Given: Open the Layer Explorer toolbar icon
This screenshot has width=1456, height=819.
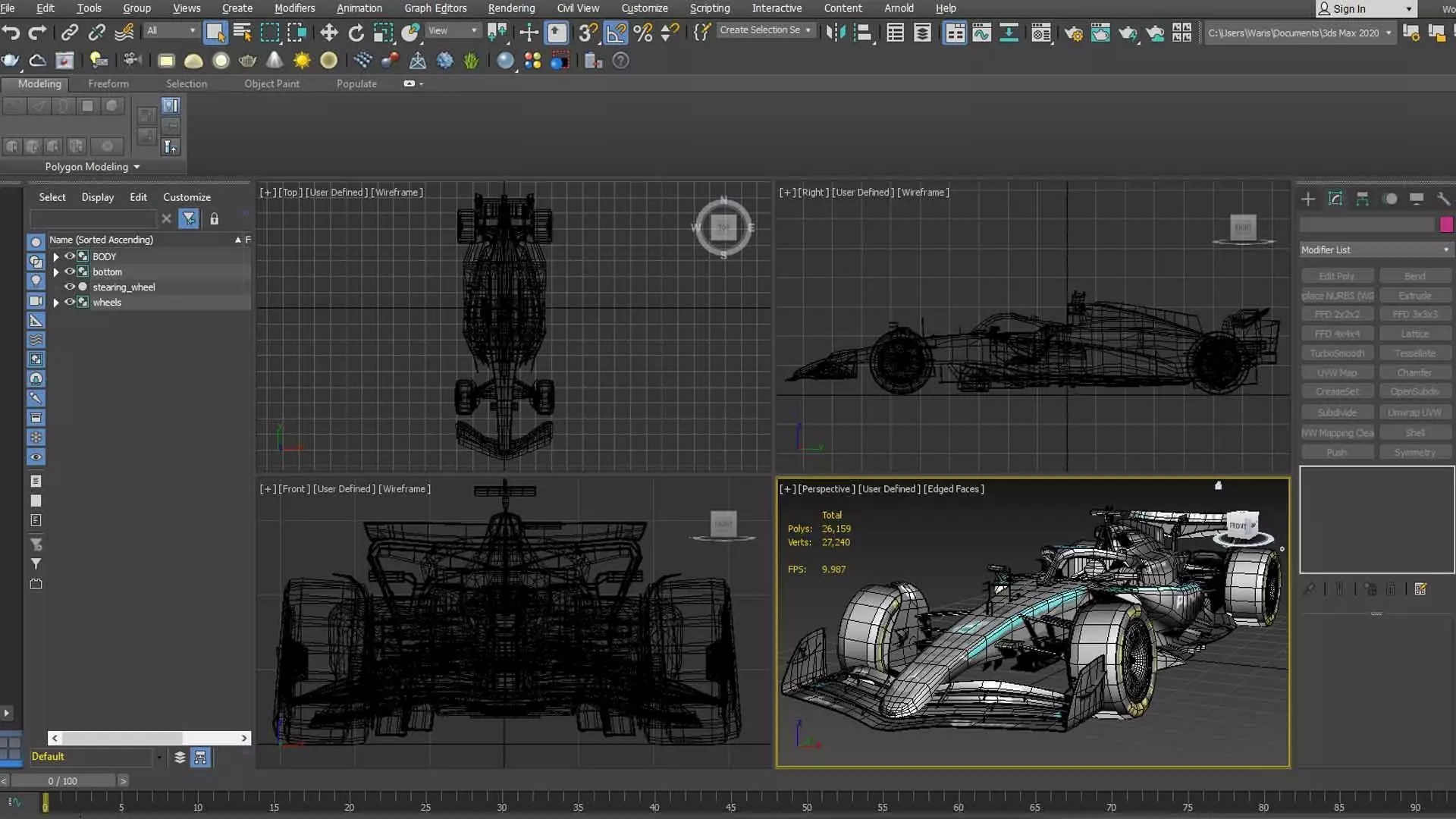Looking at the screenshot, I should [922, 32].
